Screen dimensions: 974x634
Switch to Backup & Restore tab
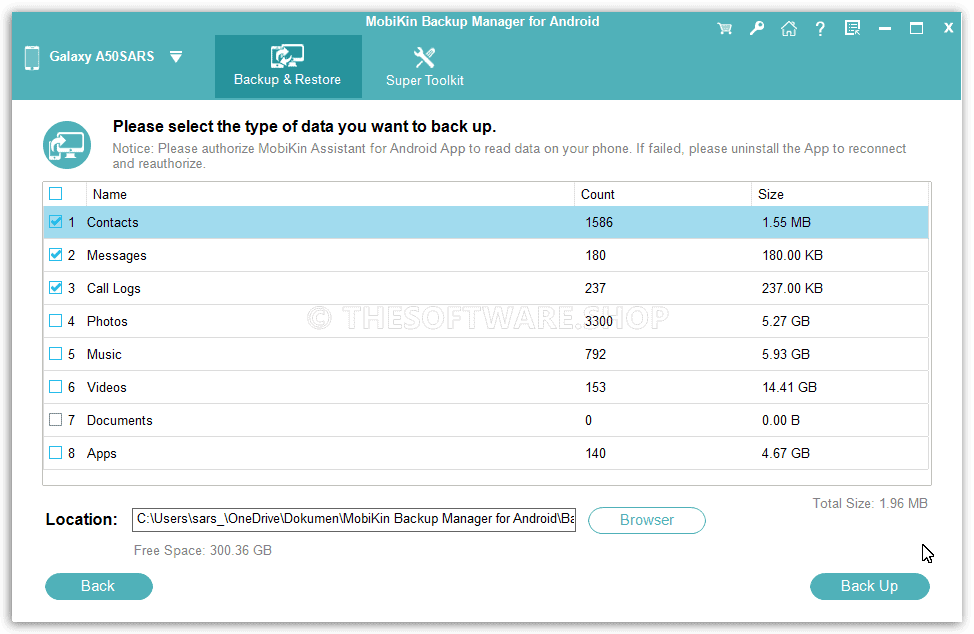[288, 66]
